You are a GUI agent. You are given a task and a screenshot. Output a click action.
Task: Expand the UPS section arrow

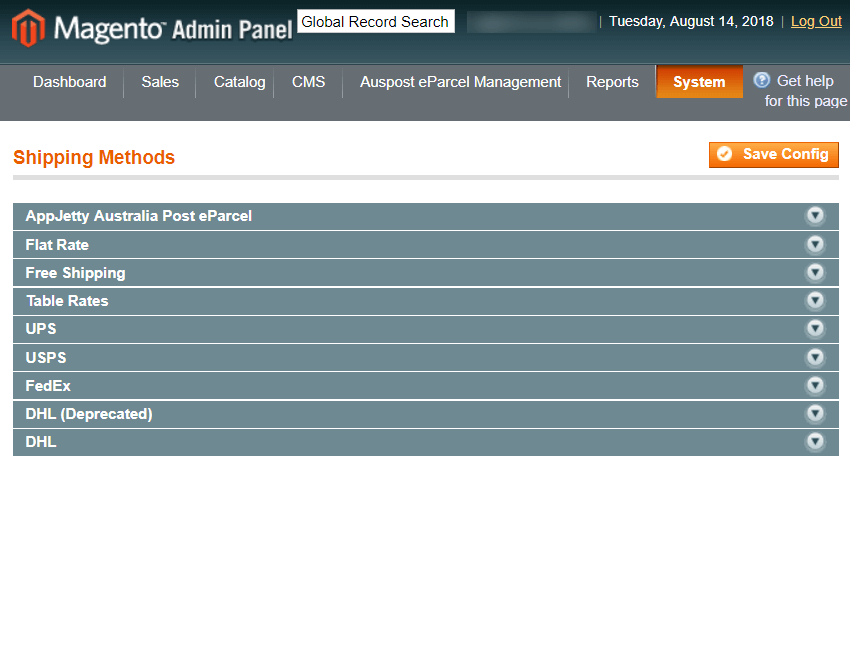click(x=815, y=329)
